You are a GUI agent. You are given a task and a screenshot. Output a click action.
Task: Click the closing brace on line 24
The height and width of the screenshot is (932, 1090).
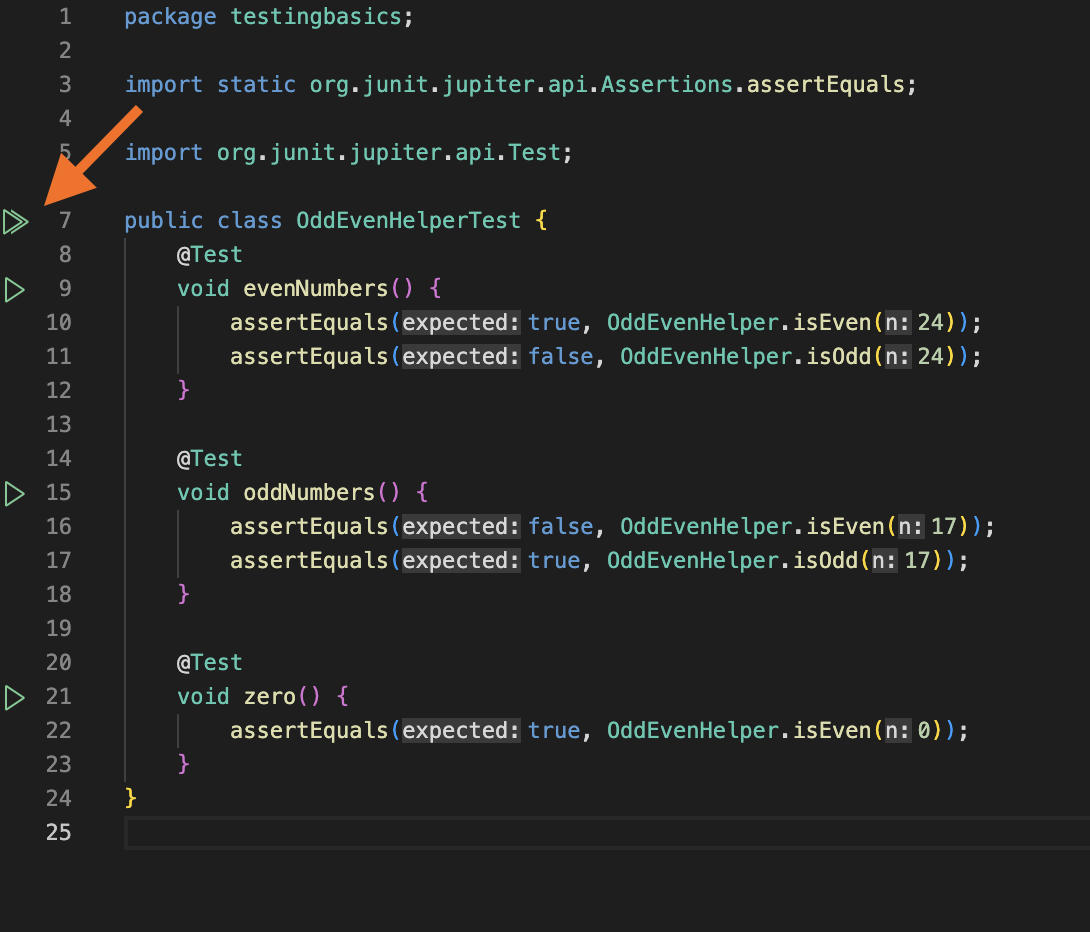point(131,798)
